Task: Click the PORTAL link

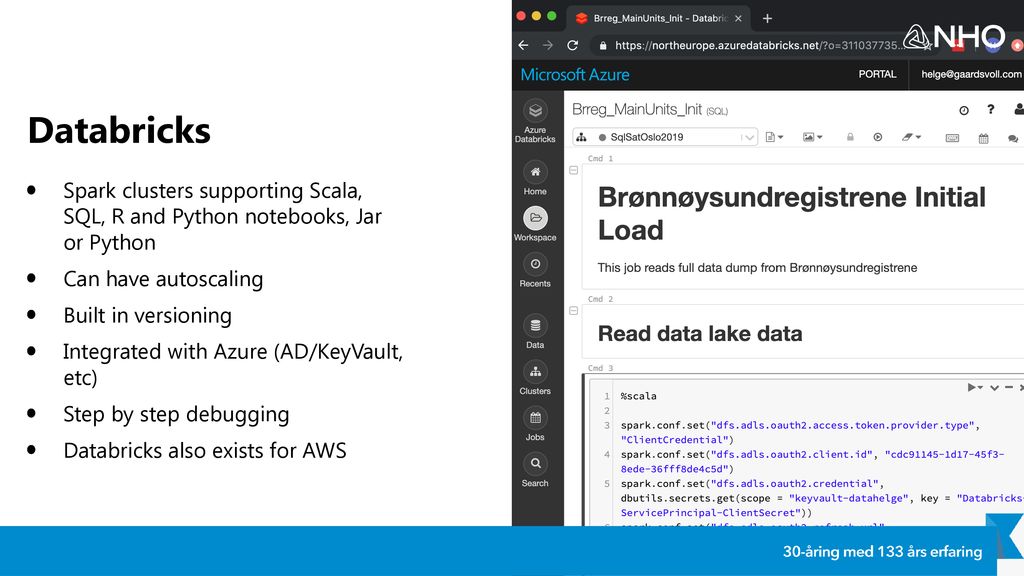Action: (x=877, y=74)
